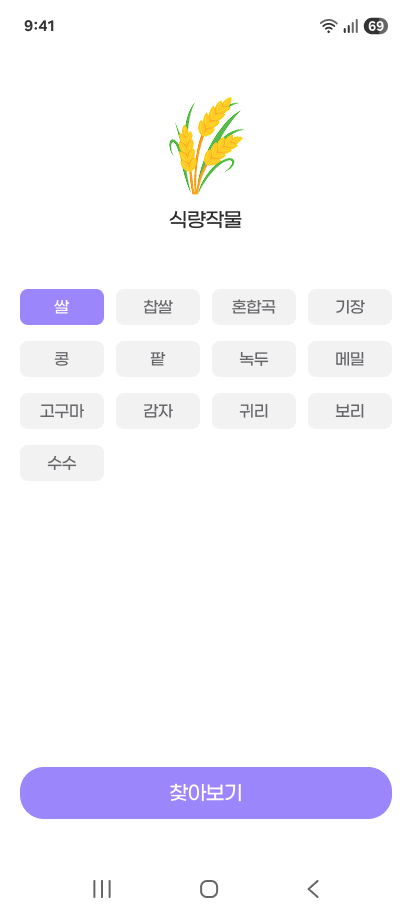This screenshot has height=917, width=412.
Task: Tap the 찾아보기 button
Action: [x=206, y=793]
